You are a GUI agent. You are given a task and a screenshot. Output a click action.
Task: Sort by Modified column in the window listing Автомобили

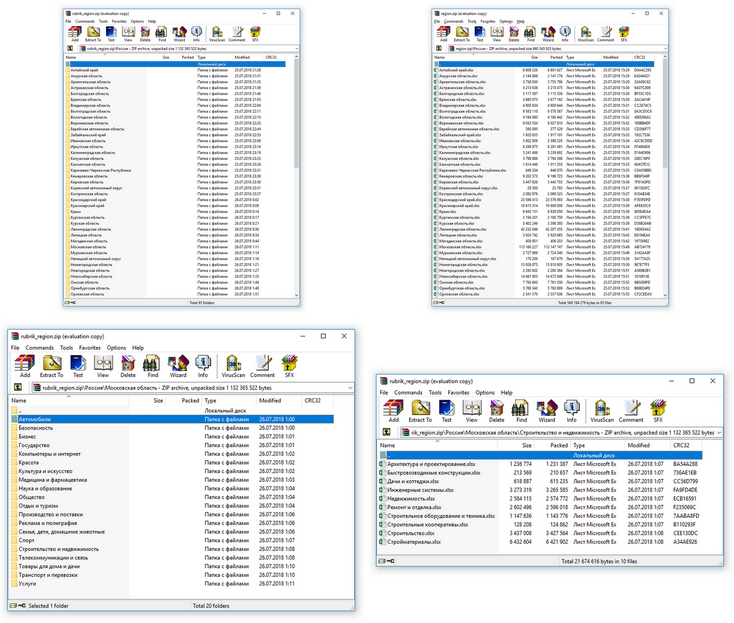pos(274,400)
